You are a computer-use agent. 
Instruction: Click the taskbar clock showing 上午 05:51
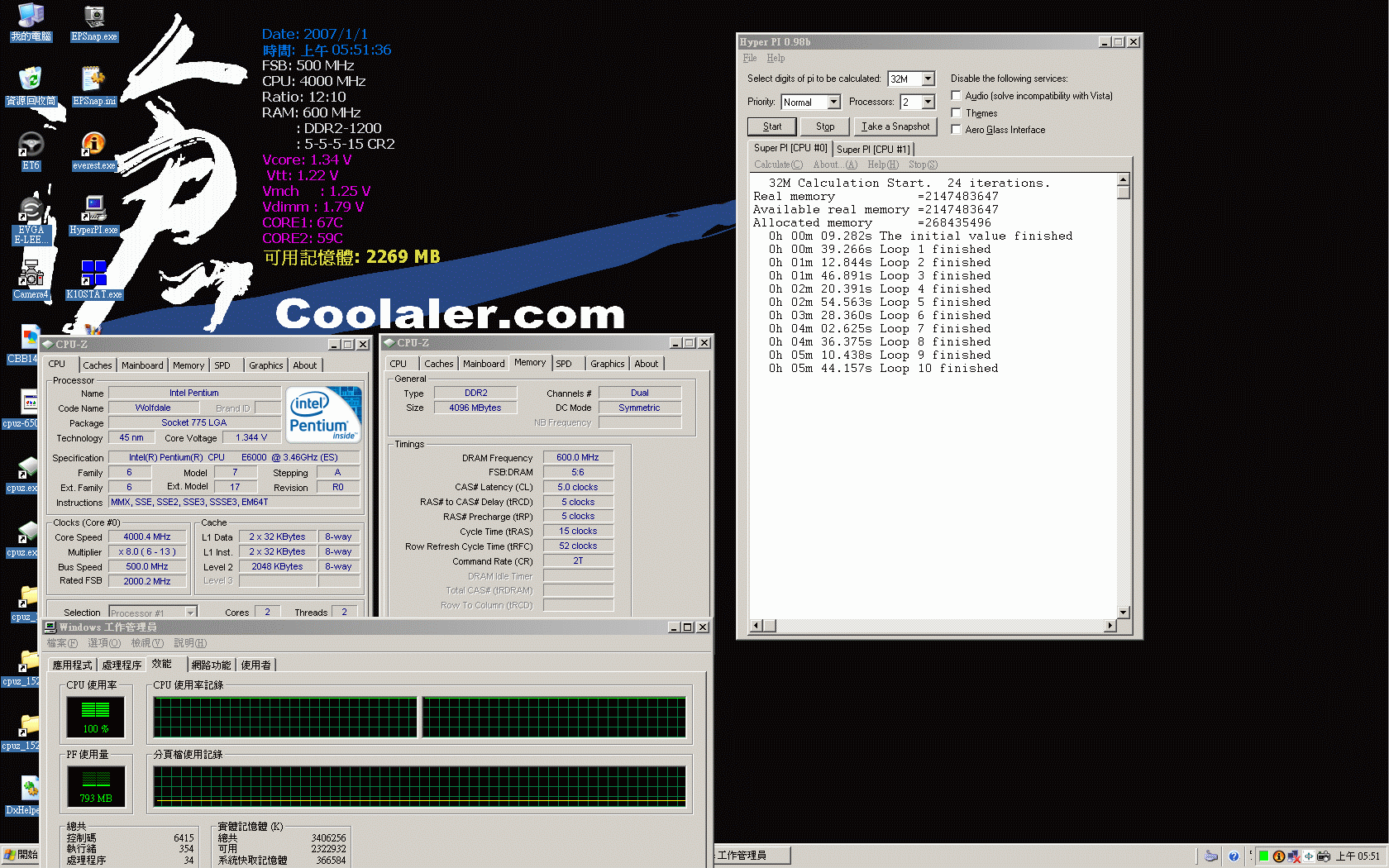coord(1358,856)
